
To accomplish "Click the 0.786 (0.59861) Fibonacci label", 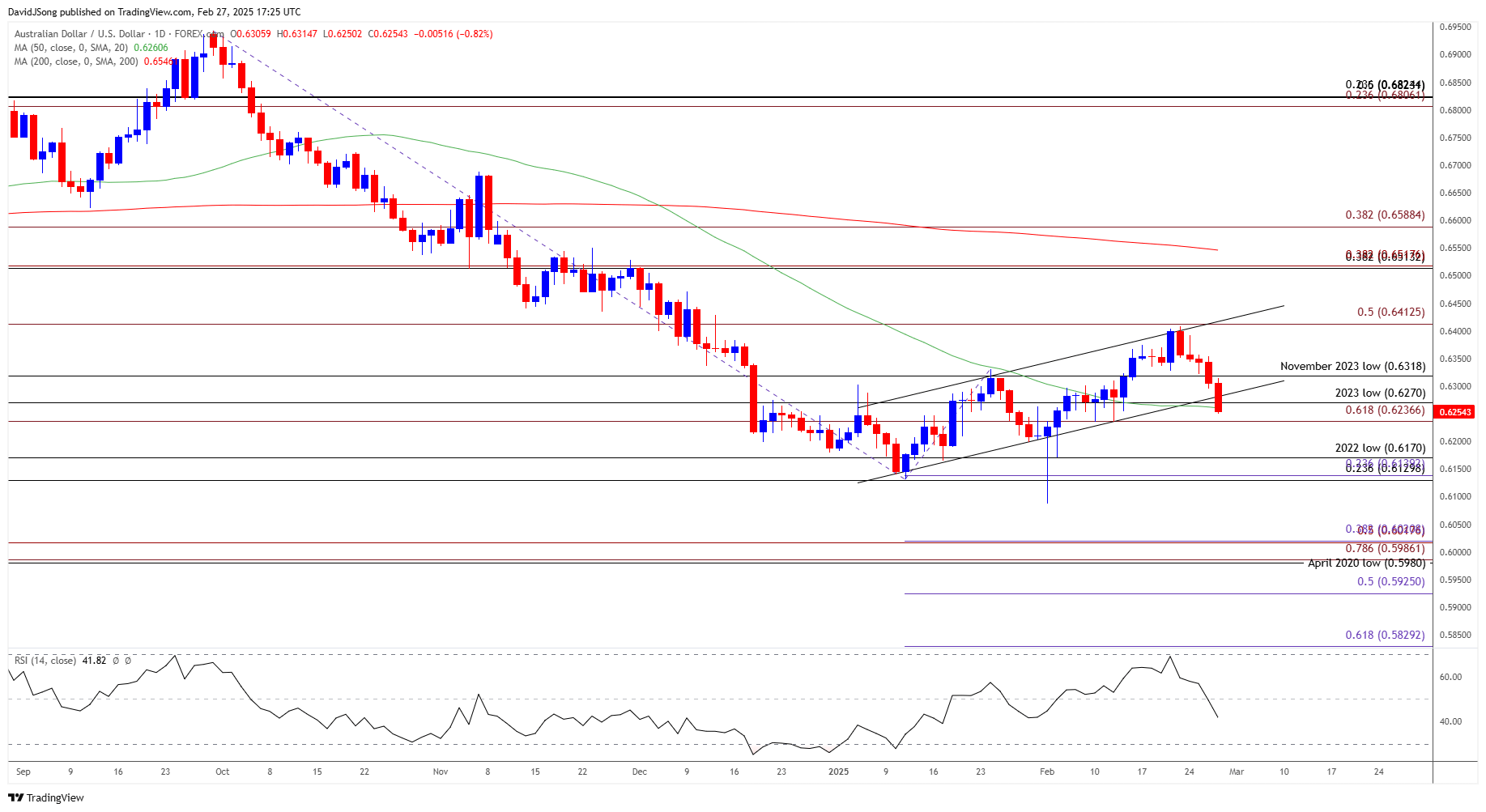I will [x=1385, y=549].
